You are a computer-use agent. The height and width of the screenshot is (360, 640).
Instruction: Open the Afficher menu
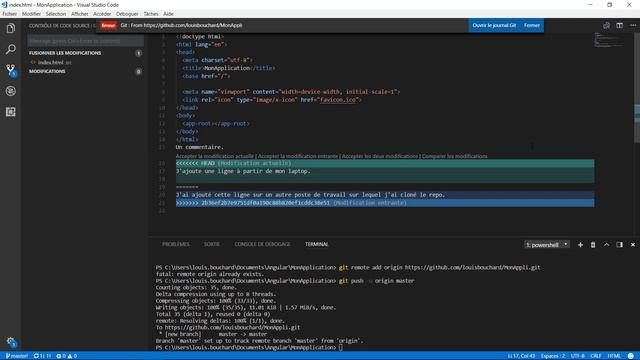[x=80, y=14]
